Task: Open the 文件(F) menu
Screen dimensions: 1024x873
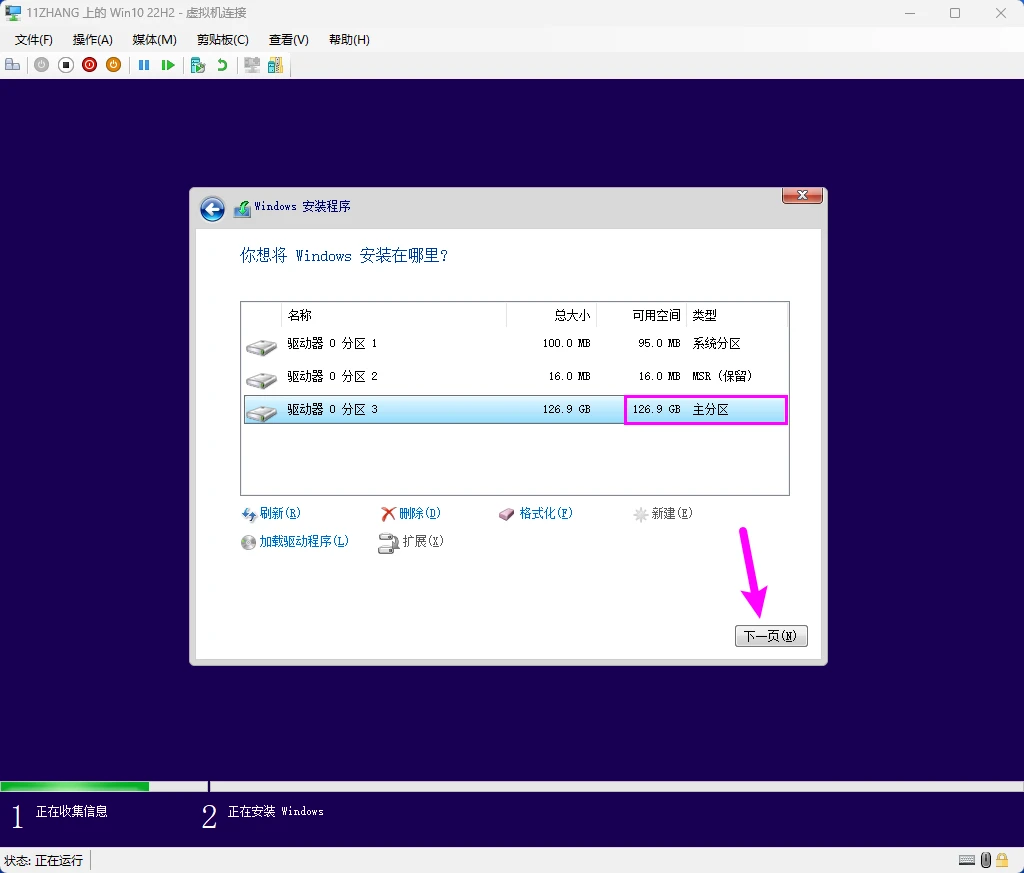Action: [33, 40]
